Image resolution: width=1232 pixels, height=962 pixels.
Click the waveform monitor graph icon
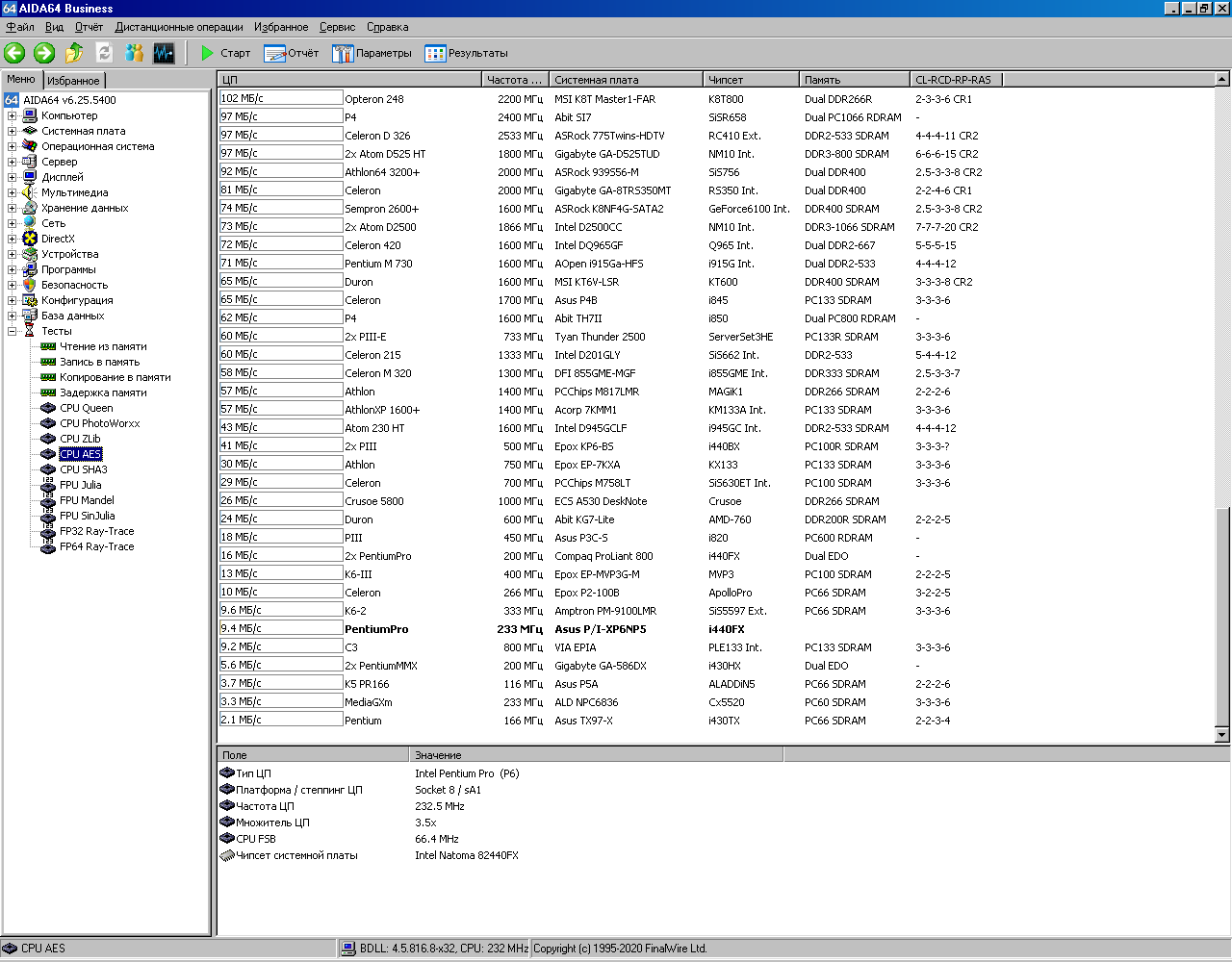point(164,53)
